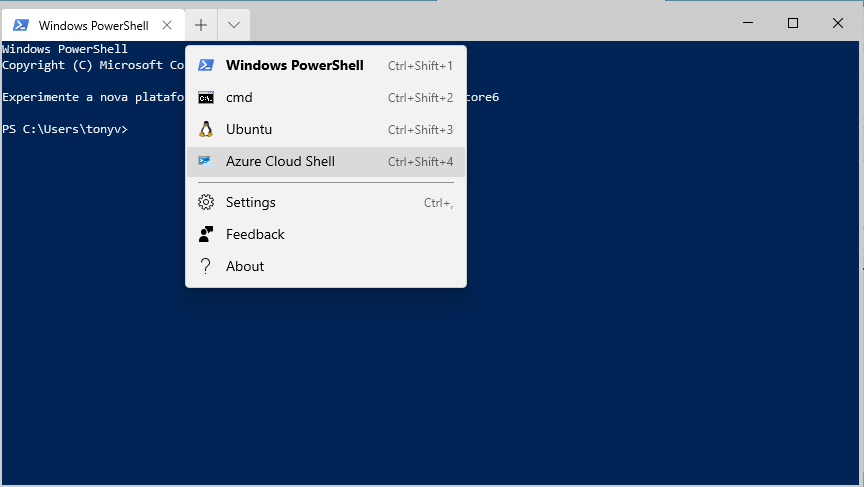Open Settings from the dropdown menu
The width and height of the screenshot is (864, 487).
(x=326, y=202)
